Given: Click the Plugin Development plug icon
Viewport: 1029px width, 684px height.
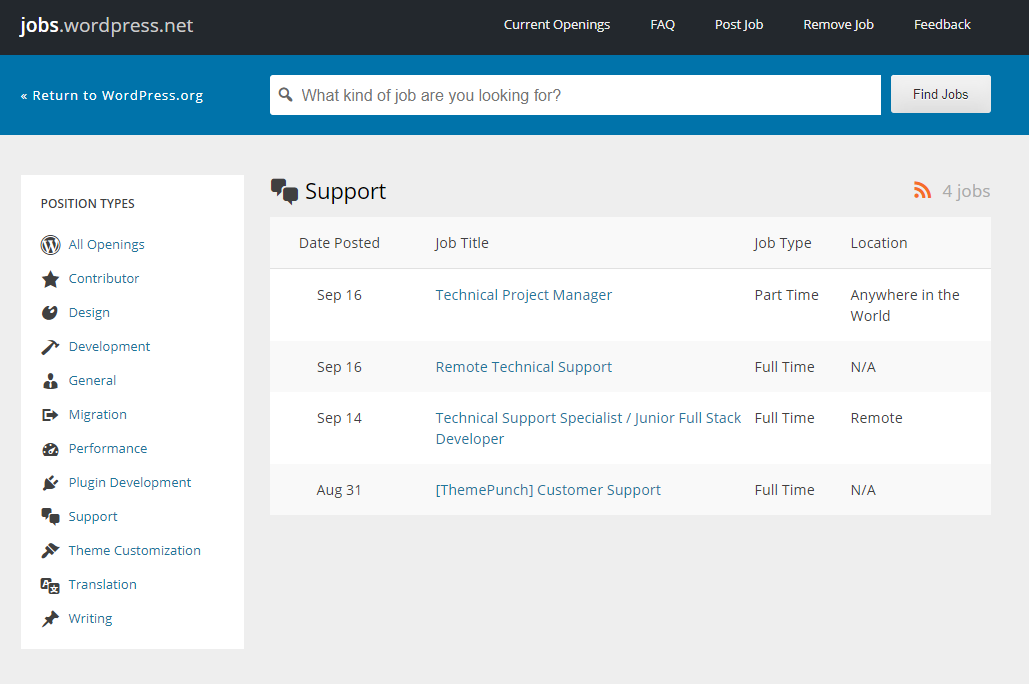Looking at the screenshot, I should [x=50, y=483].
